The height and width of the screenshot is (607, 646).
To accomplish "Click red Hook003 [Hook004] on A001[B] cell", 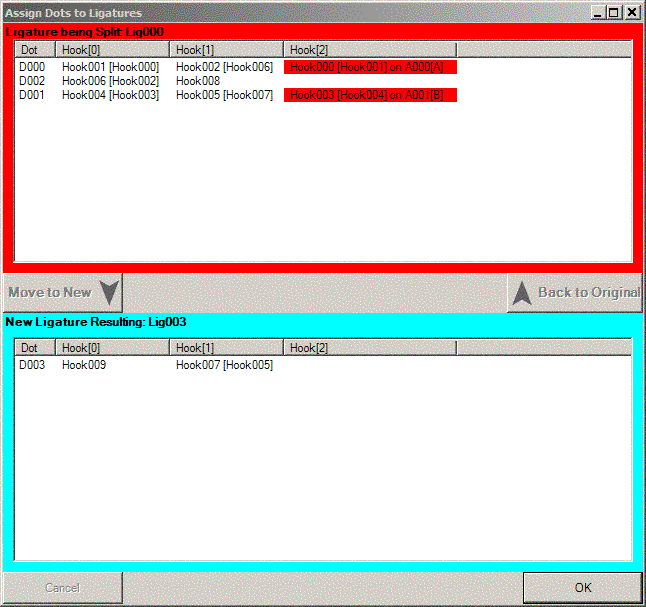I will click(x=370, y=95).
